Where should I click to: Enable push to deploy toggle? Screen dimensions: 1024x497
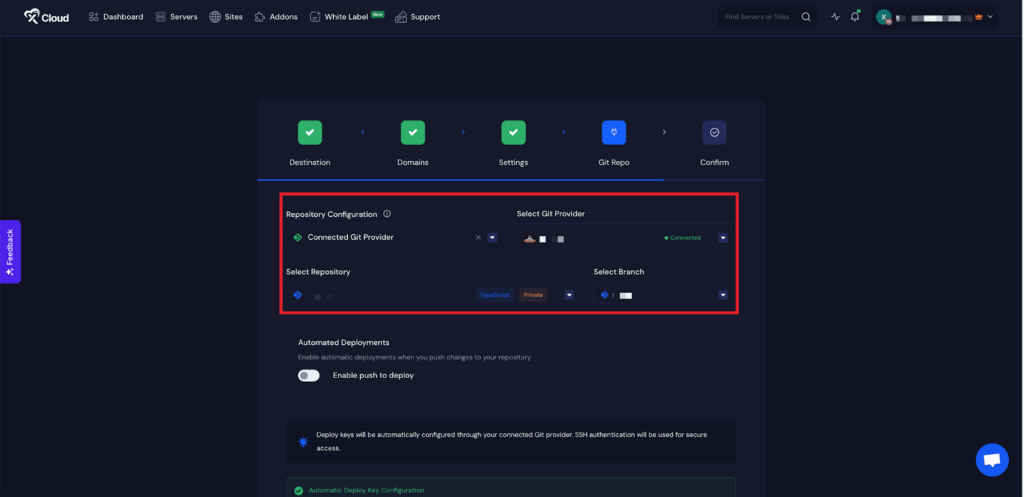click(309, 375)
